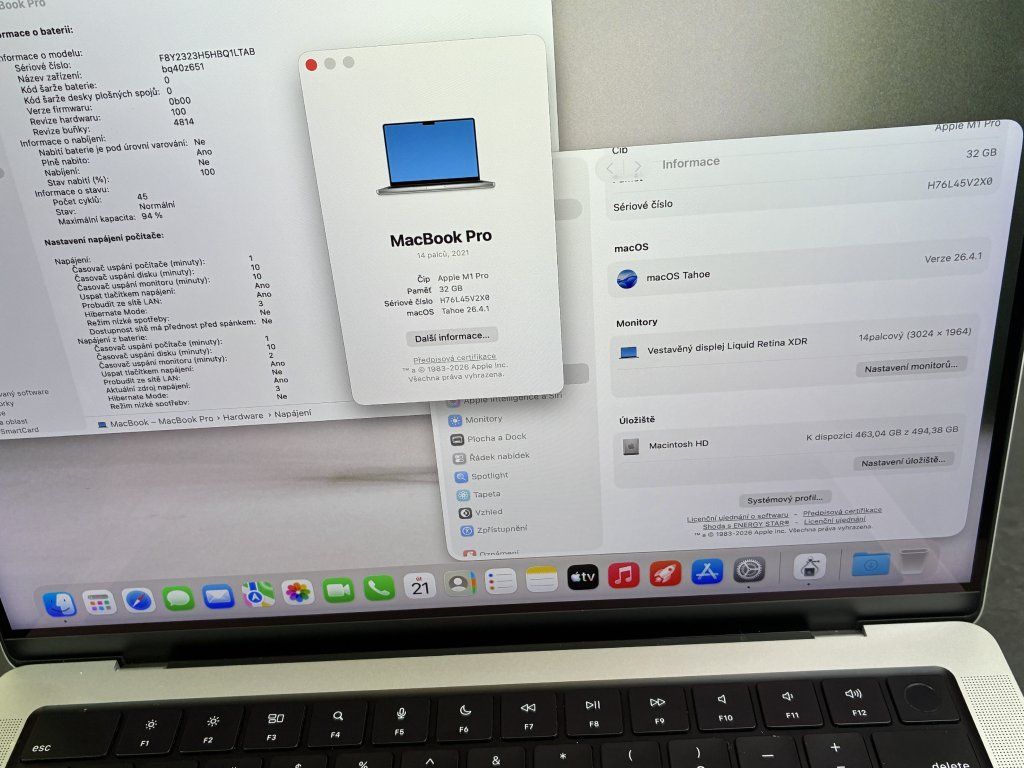
Task: Open the Apps launcher grid in Dock
Action: (x=99, y=602)
